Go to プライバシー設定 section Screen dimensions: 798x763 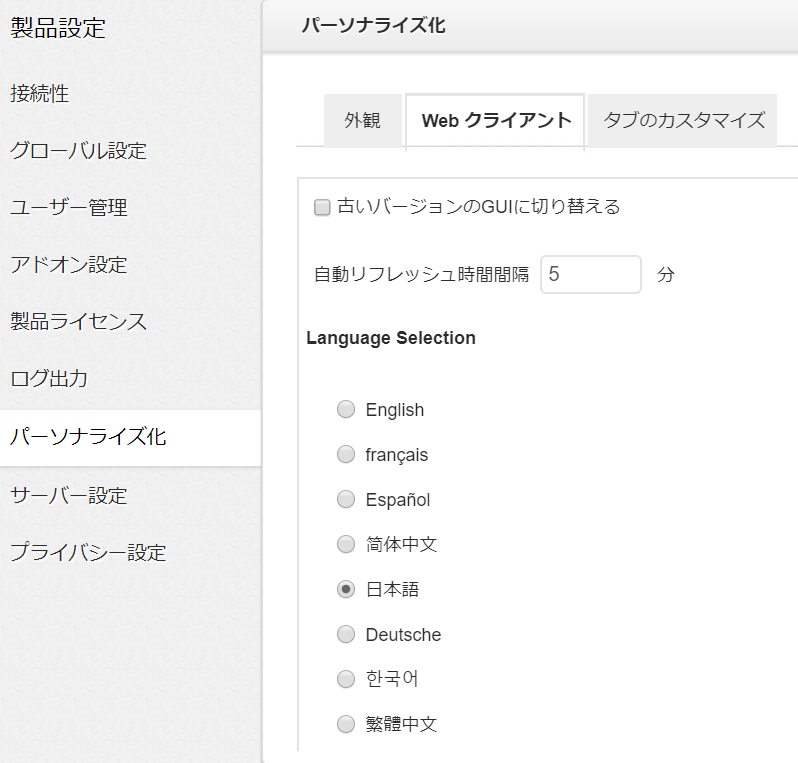point(88,552)
